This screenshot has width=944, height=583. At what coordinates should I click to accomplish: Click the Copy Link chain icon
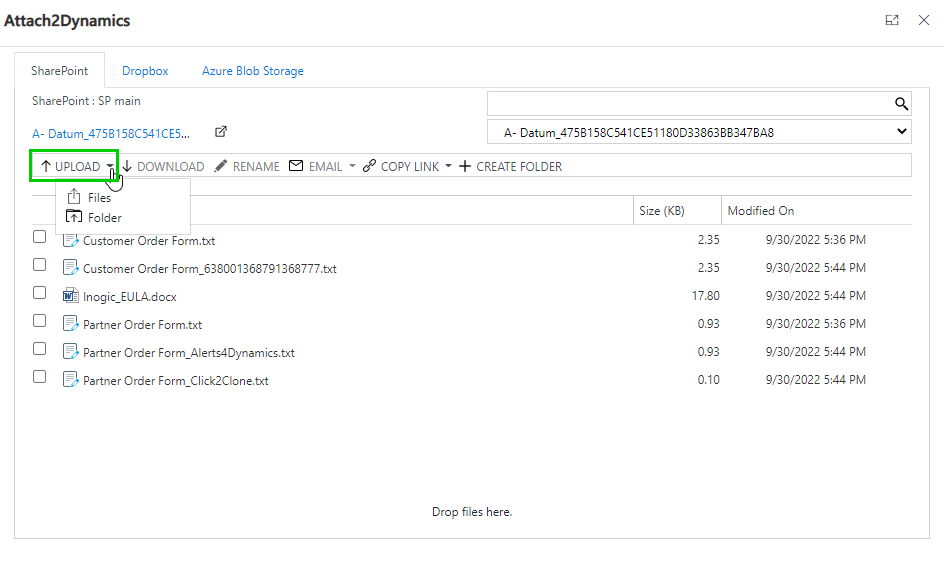(x=369, y=166)
